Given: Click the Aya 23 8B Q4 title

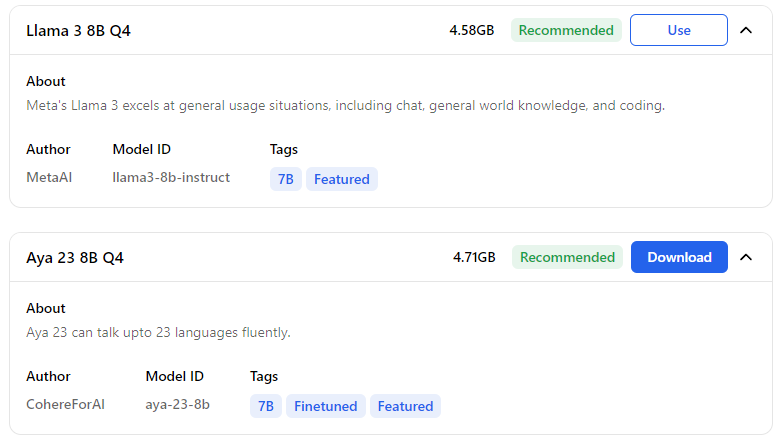Looking at the screenshot, I should [75, 258].
